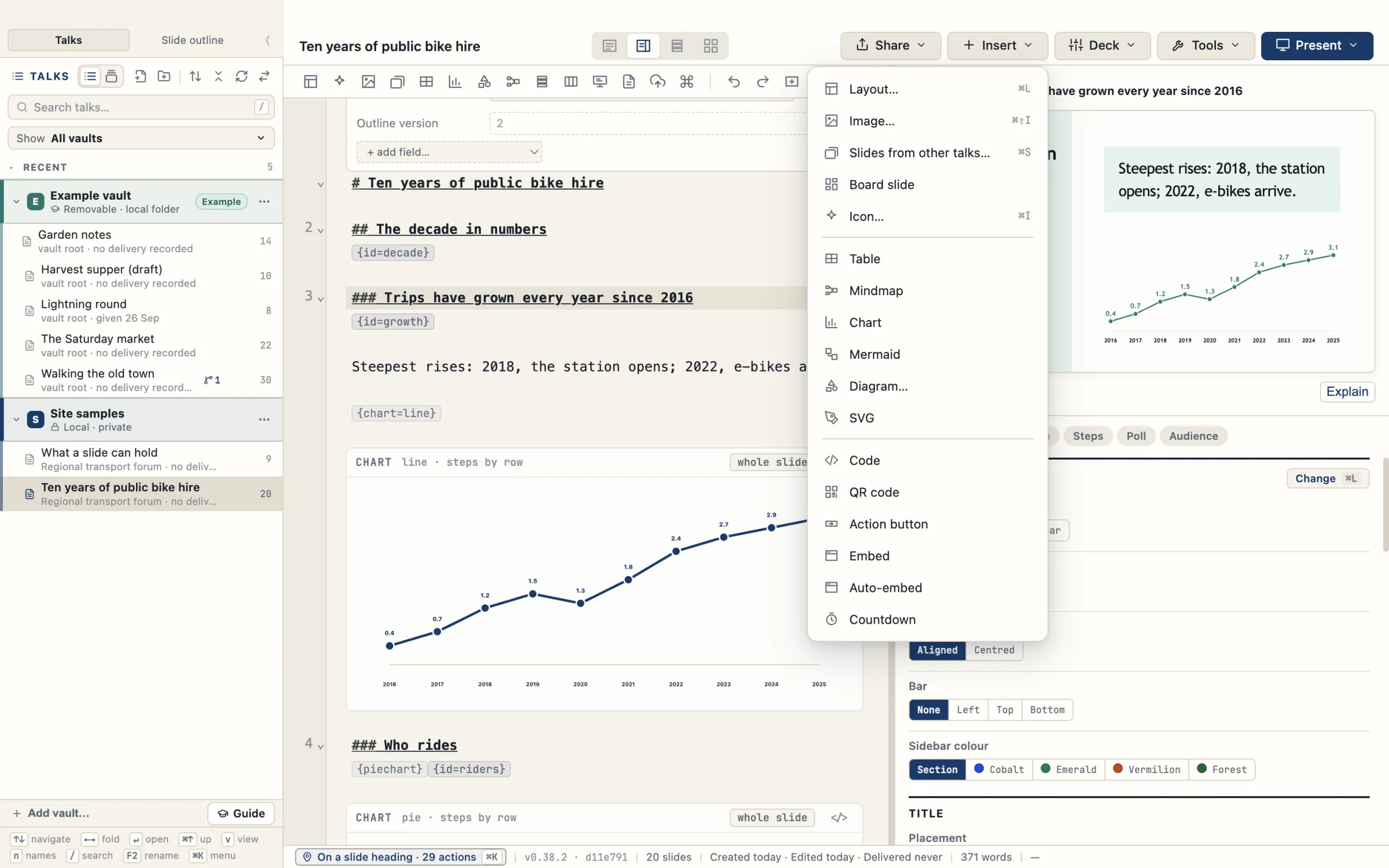Switch to the Slide outline tab
1389x868 pixels.
point(192,40)
